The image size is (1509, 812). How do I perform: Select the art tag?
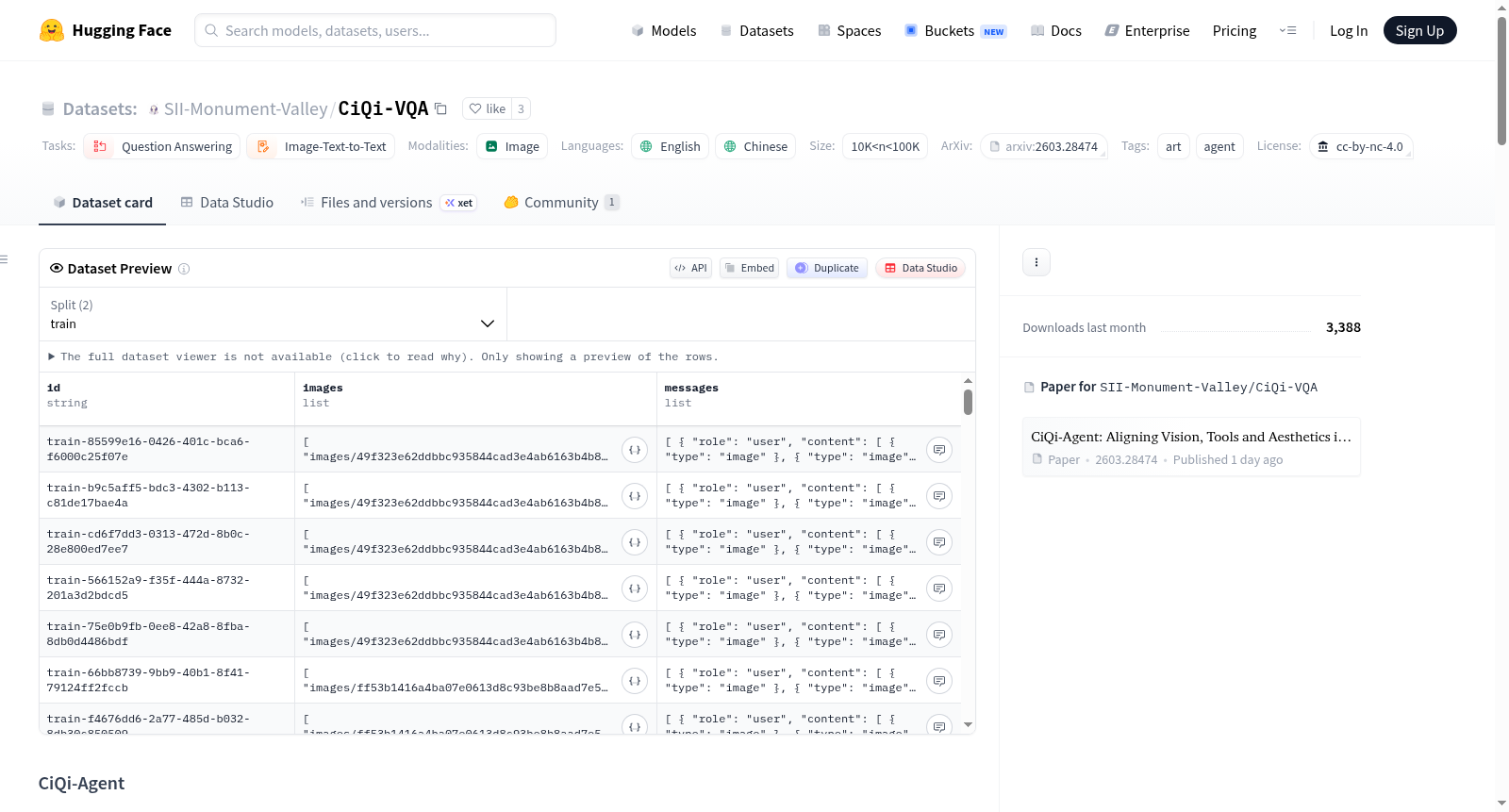tap(1173, 146)
